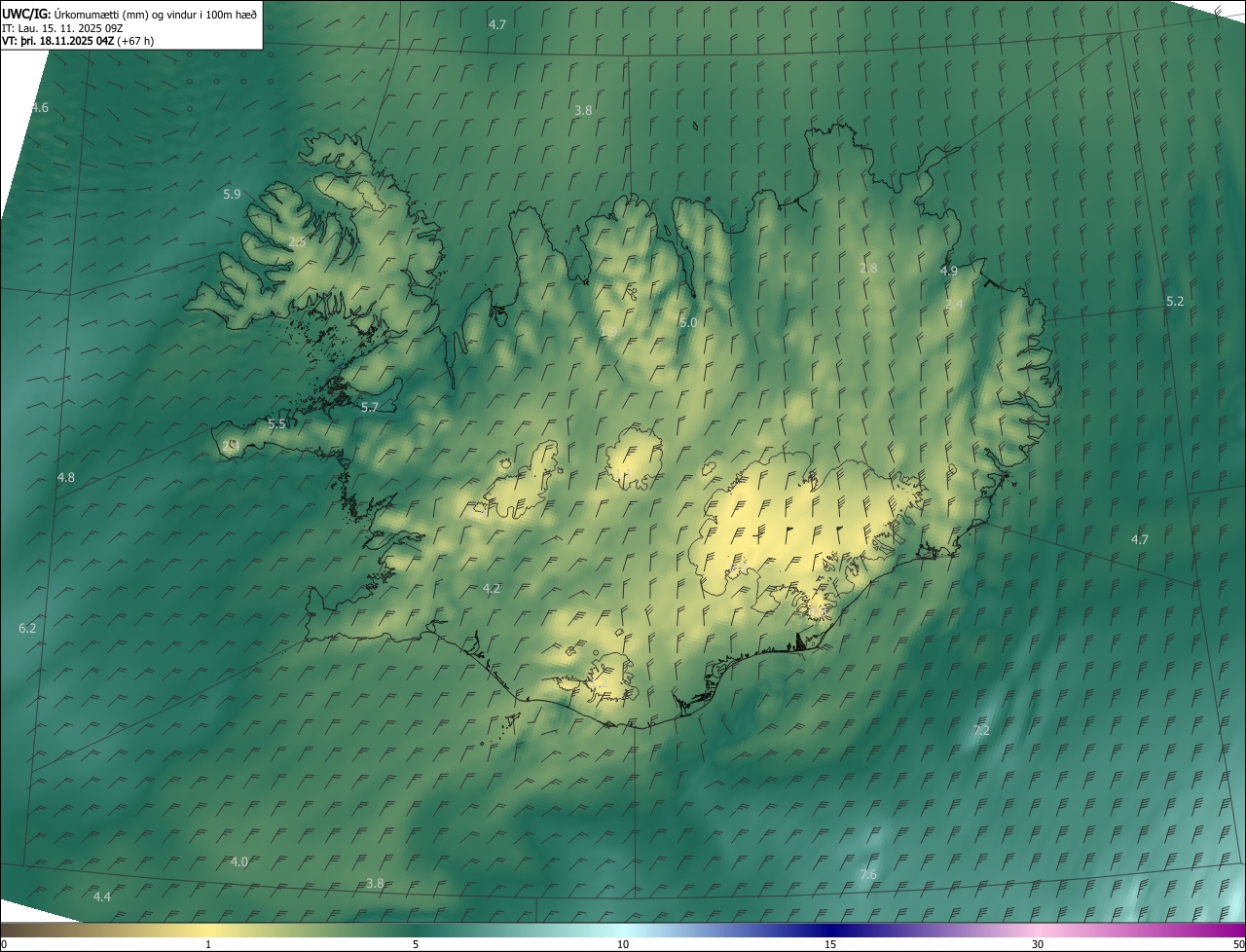
Task: Click the 5.0 value label on the map
Action: 688,322
